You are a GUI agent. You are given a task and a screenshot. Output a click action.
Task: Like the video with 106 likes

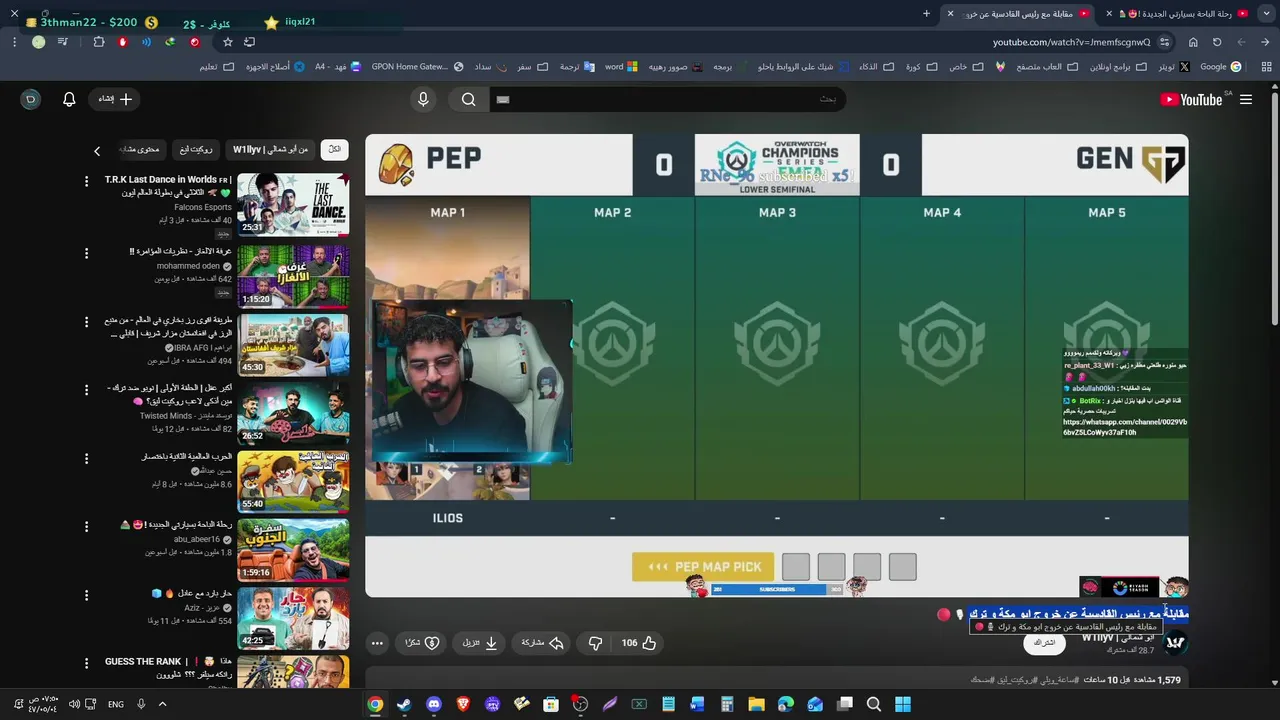(x=638, y=643)
